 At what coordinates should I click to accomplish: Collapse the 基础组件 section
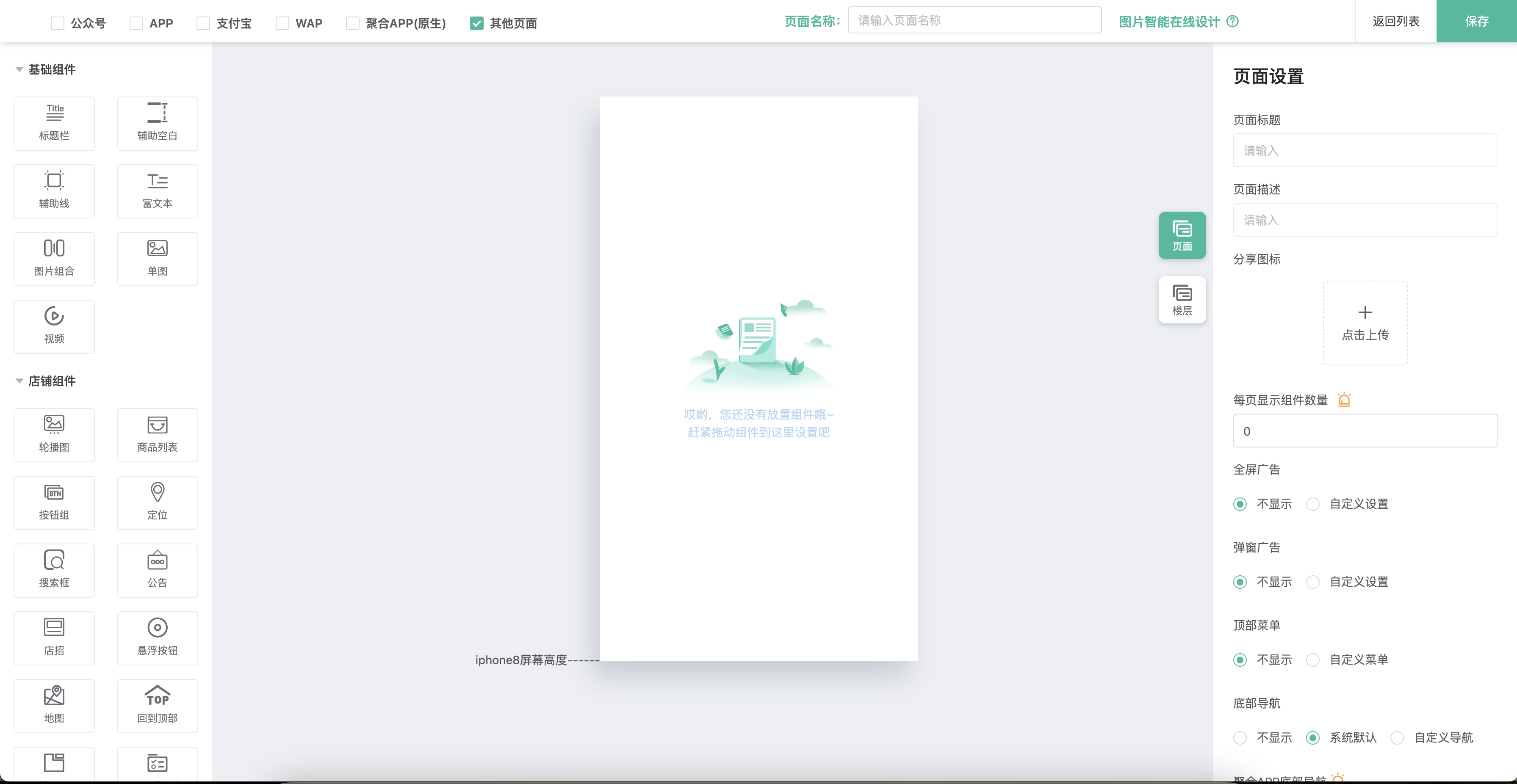[19, 69]
